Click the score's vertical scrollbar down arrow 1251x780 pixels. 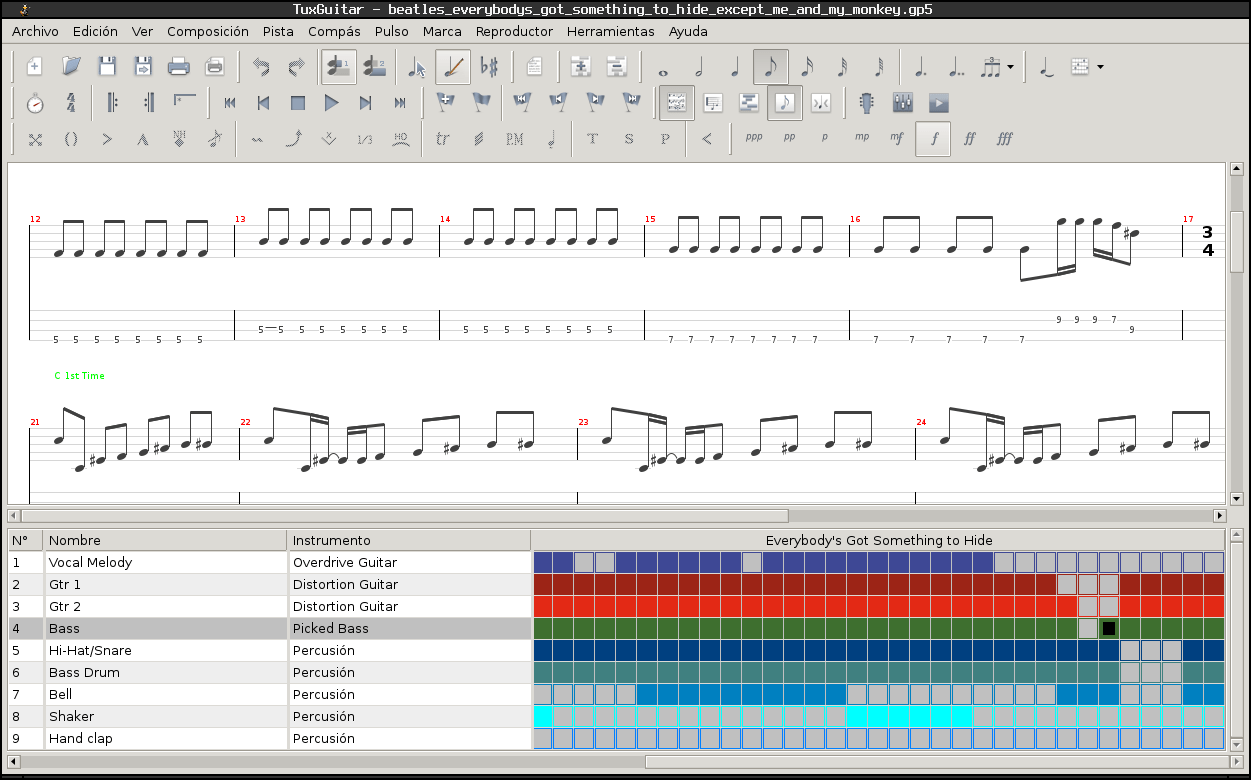pyautogui.click(x=1236, y=498)
